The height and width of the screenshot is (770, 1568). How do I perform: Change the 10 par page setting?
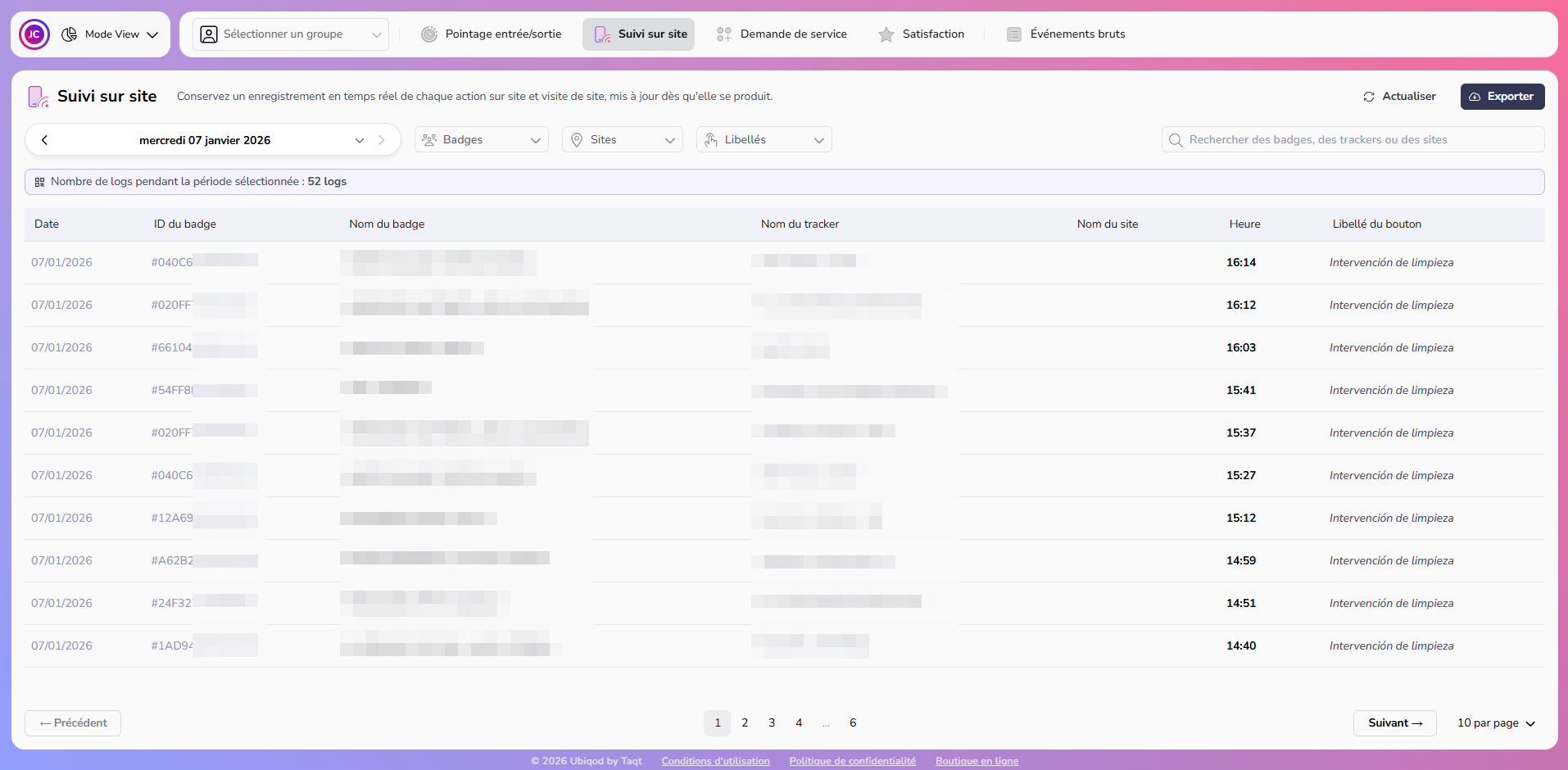coord(1494,722)
